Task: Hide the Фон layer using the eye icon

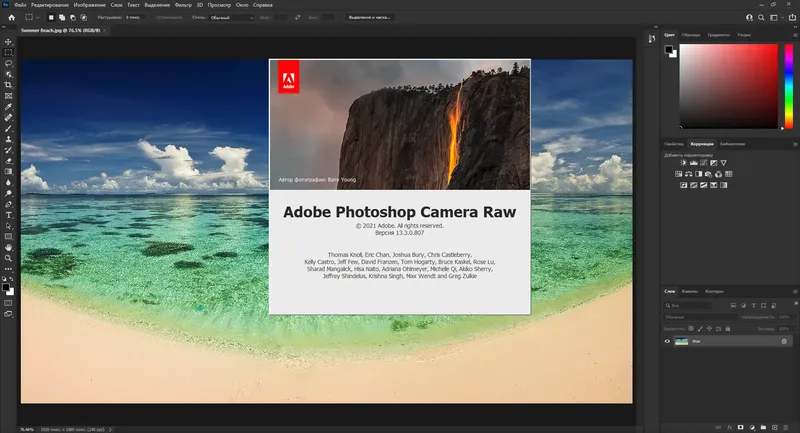Action: (x=668, y=341)
